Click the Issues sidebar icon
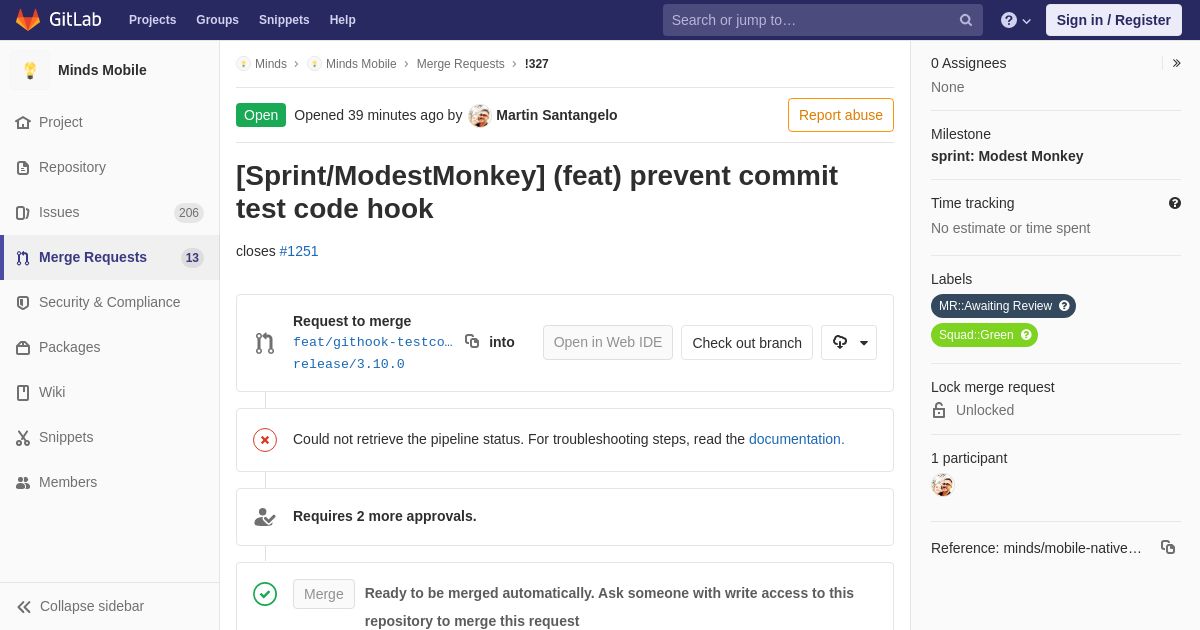This screenshot has height=630, width=1200. pyautogui.click(x=23, y=213)
